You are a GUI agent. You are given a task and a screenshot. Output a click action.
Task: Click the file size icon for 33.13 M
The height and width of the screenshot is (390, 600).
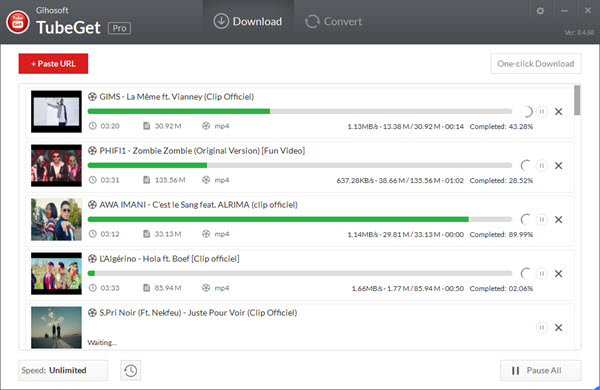[x=146, y=233]
